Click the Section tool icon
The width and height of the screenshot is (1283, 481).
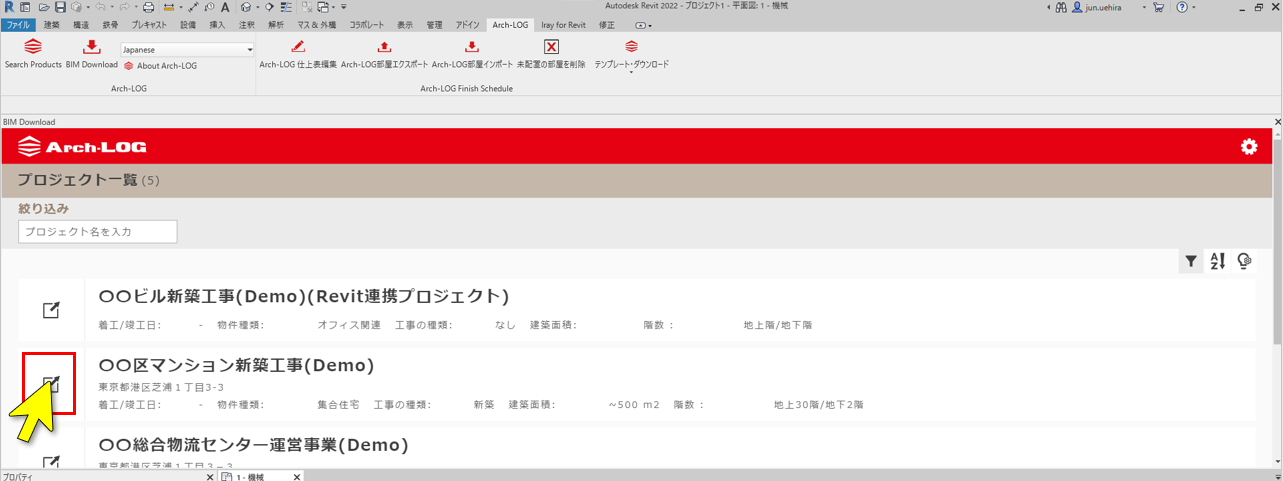(269, 7)
